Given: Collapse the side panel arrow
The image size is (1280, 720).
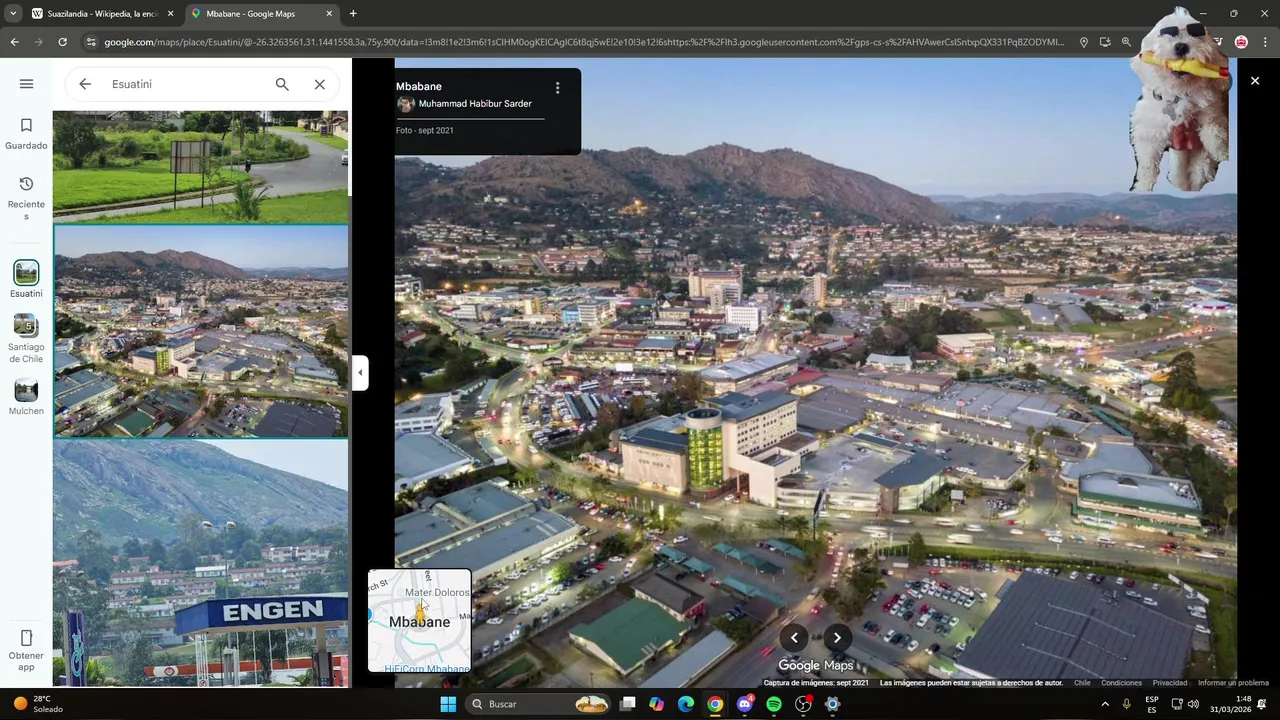Looking at the screenshot, I should pyautogui.click(x=360, y=373).
